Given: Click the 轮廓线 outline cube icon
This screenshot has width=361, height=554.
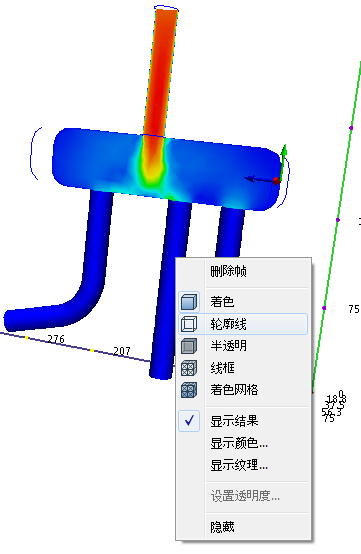Looking at the screenshot, I should click(189, 324).
